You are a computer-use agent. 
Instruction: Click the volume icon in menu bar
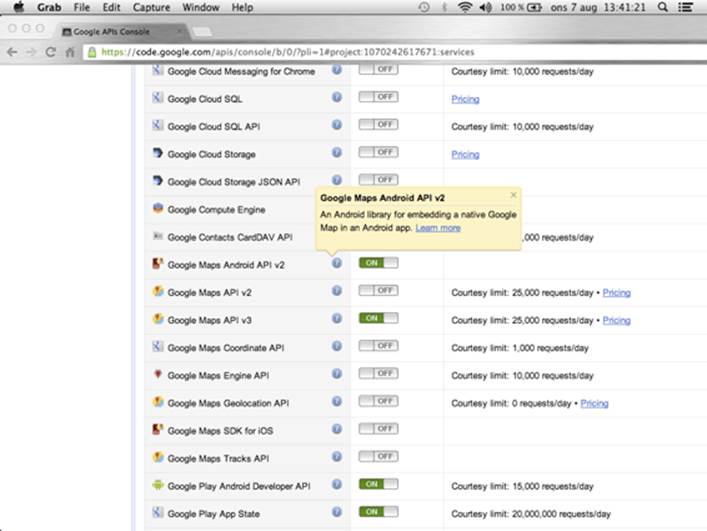pyautogui.click(x=486, y=7)
